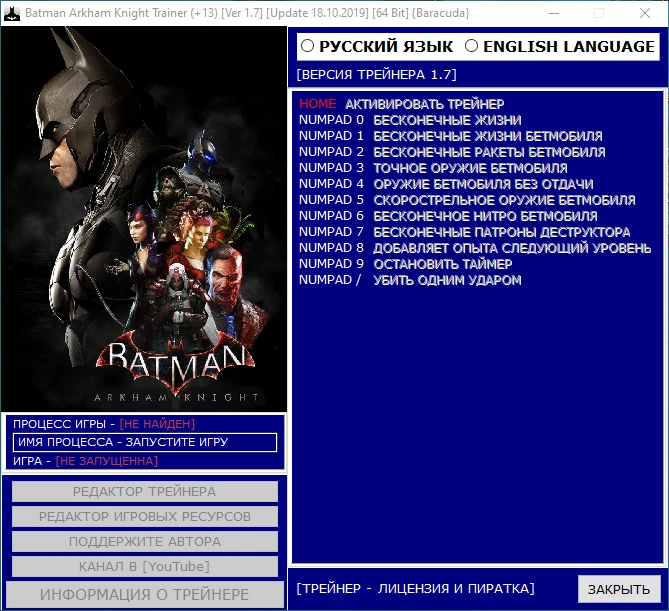
Task: Click the Batman Arkham Knight cover image
Action: coord(144,219)
